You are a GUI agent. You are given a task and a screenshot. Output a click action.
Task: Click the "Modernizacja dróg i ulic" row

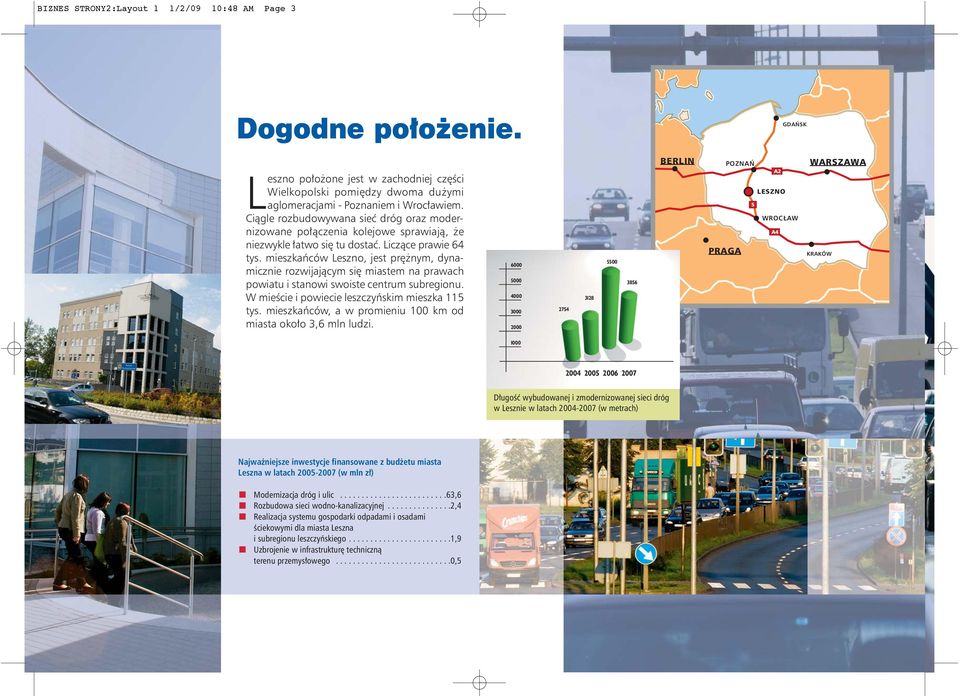[350, 495]
